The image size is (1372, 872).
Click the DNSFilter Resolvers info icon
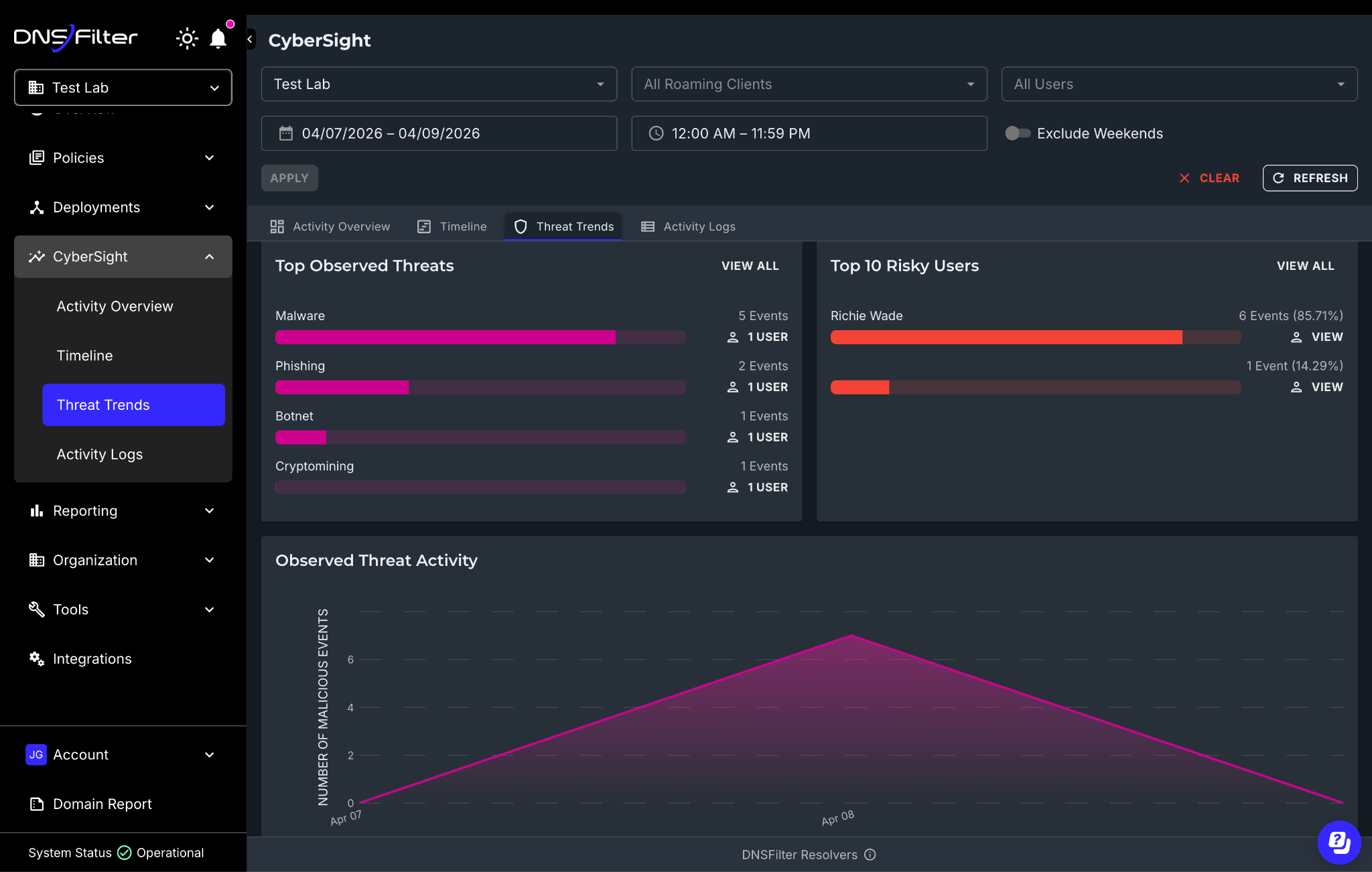tap(870, 855)
